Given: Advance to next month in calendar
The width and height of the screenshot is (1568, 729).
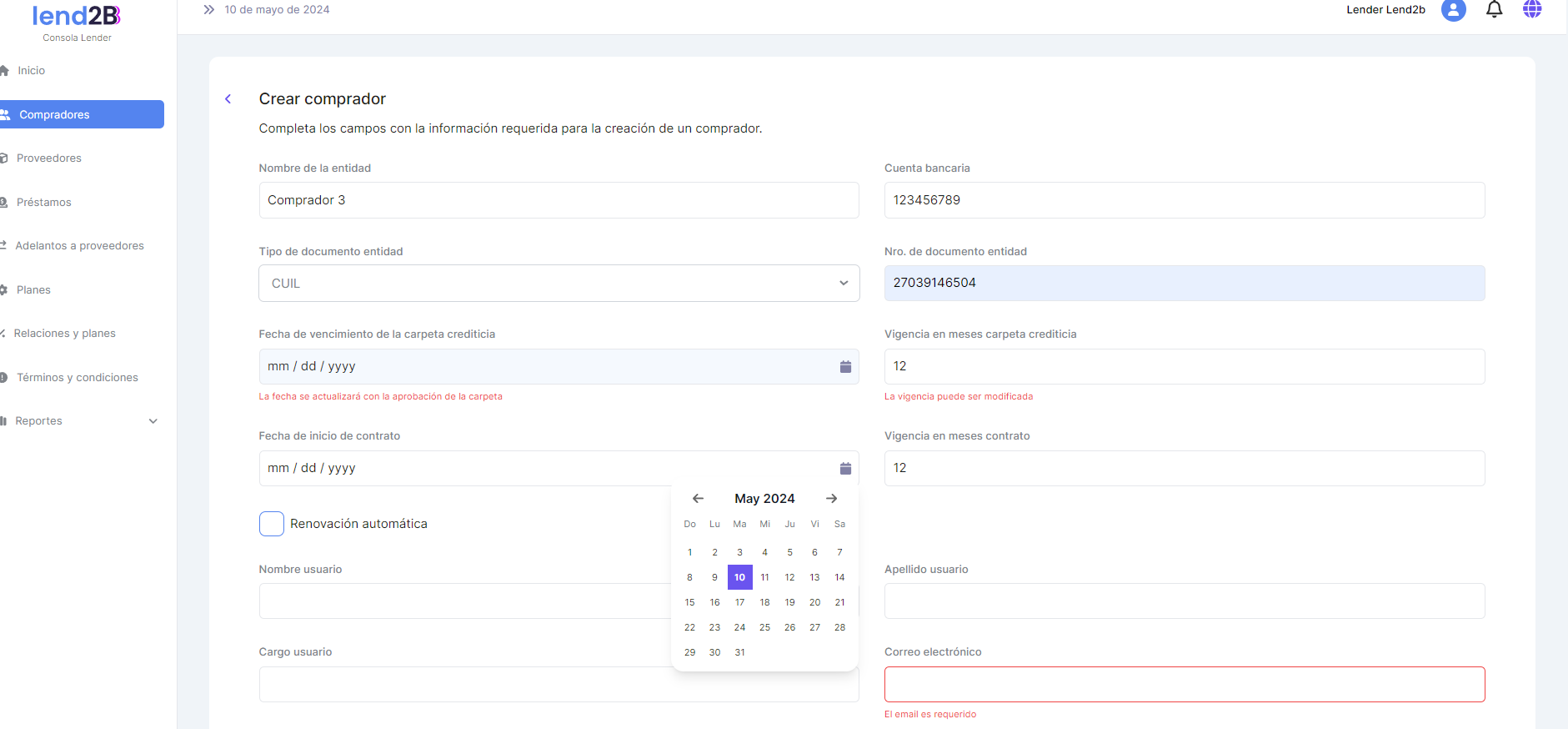Looking at the screenshot, I should coord(831,499).
